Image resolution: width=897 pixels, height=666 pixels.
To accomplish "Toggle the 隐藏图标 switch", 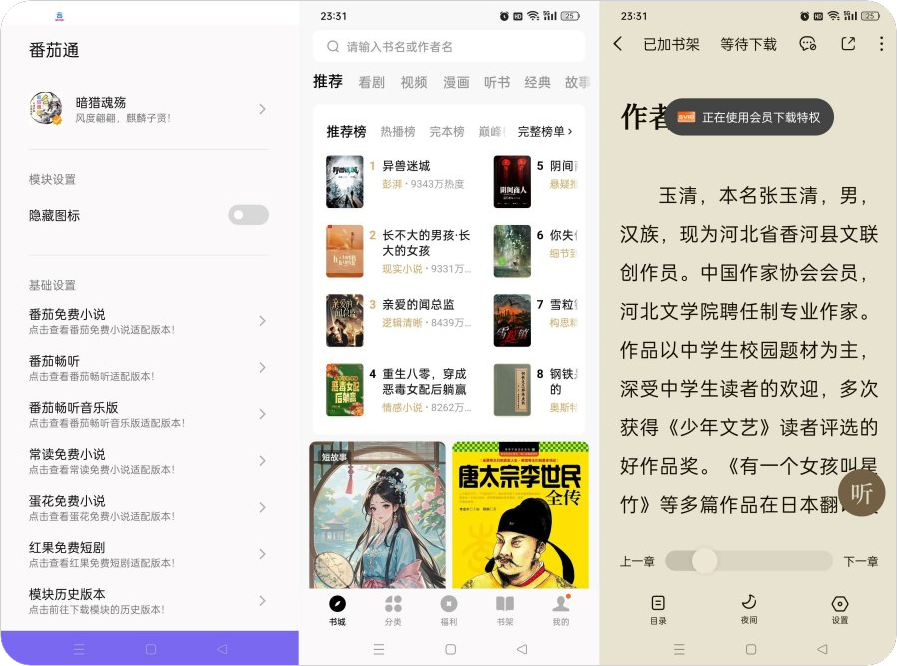I will click(x=248, y=215).
